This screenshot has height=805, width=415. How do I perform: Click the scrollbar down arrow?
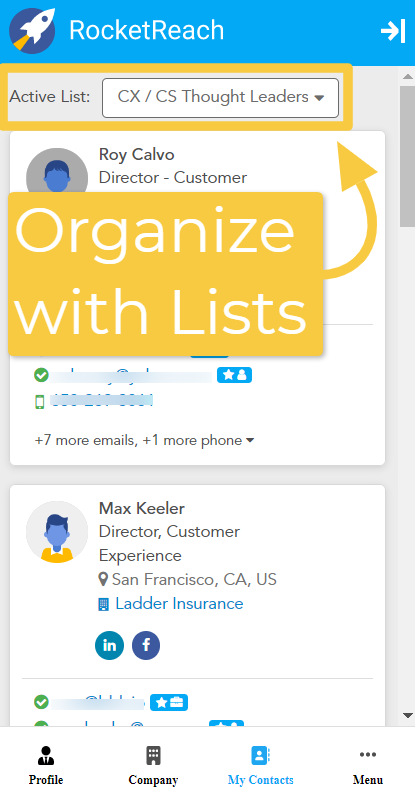click(408, 715)
